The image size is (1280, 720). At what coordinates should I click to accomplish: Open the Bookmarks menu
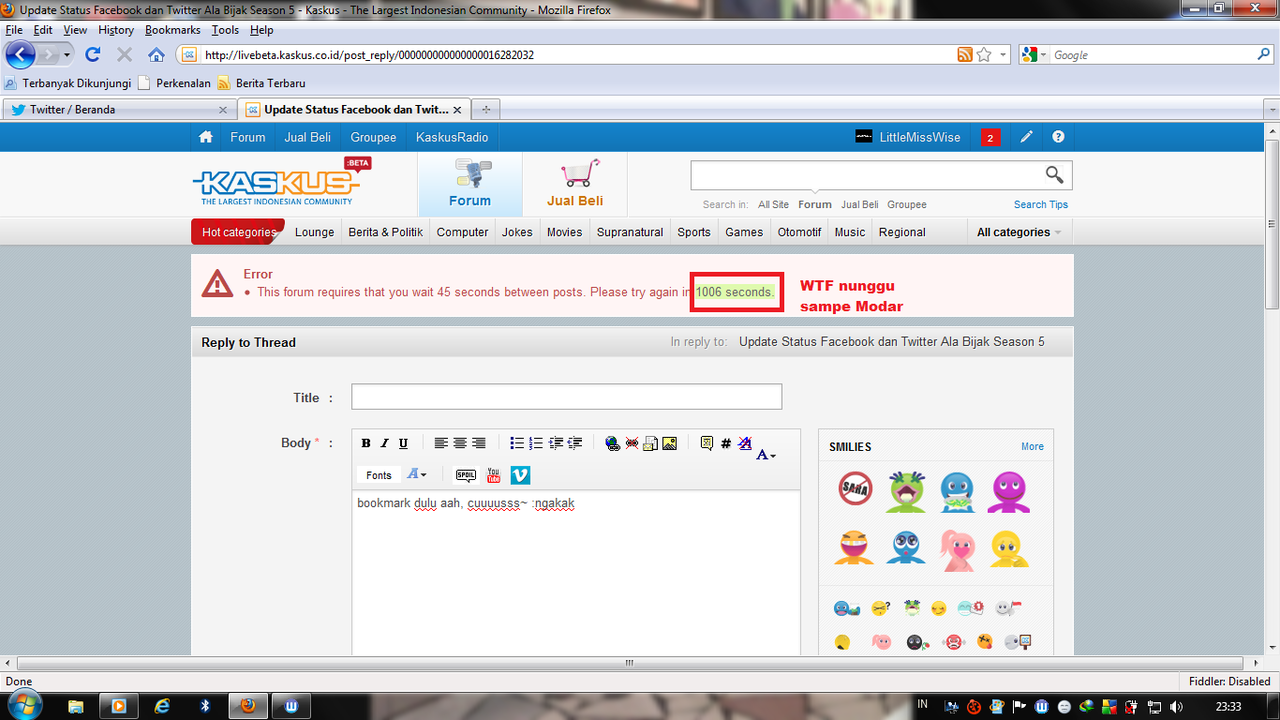(172, 30)
